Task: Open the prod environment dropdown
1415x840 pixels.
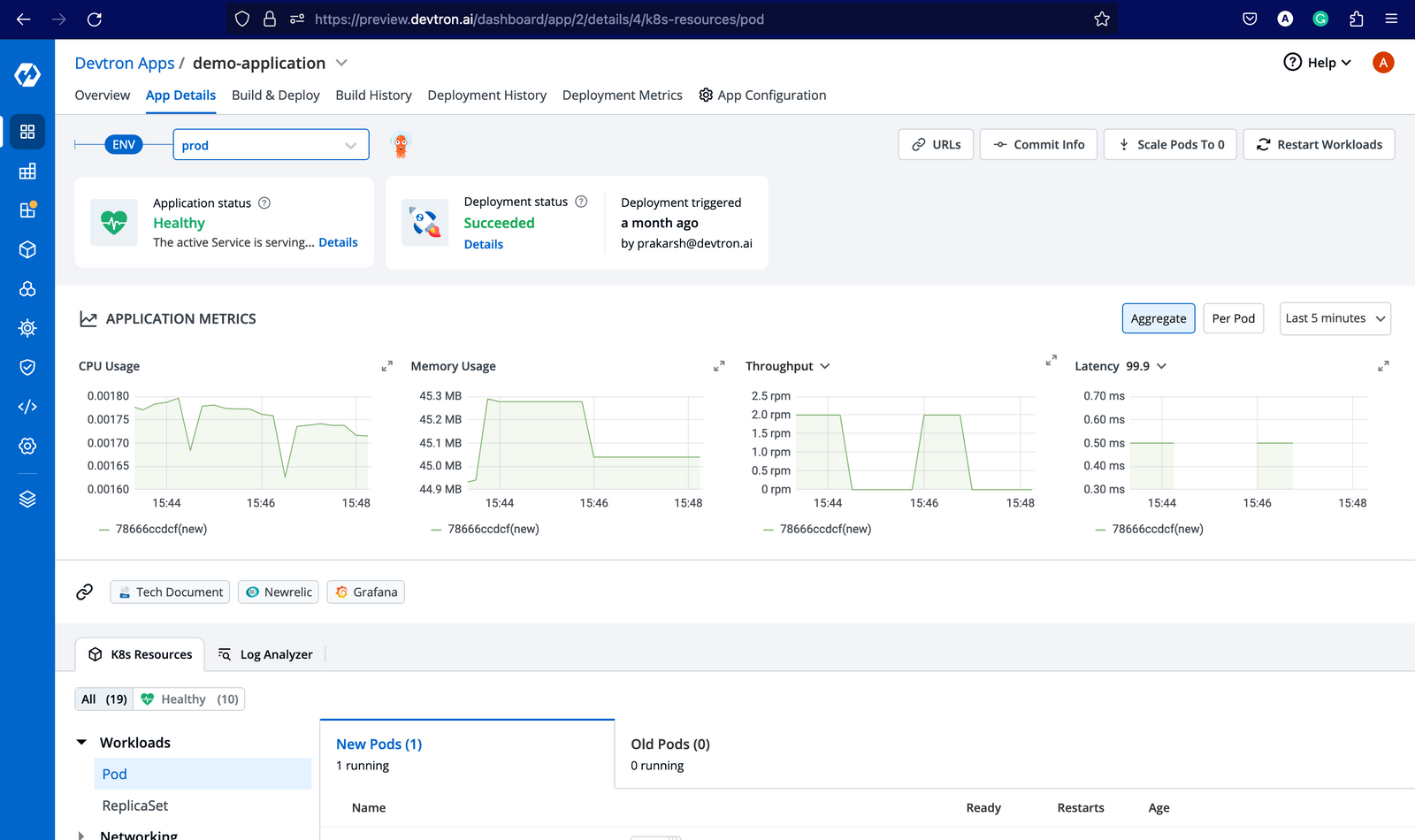Action: tap(271, 145)
